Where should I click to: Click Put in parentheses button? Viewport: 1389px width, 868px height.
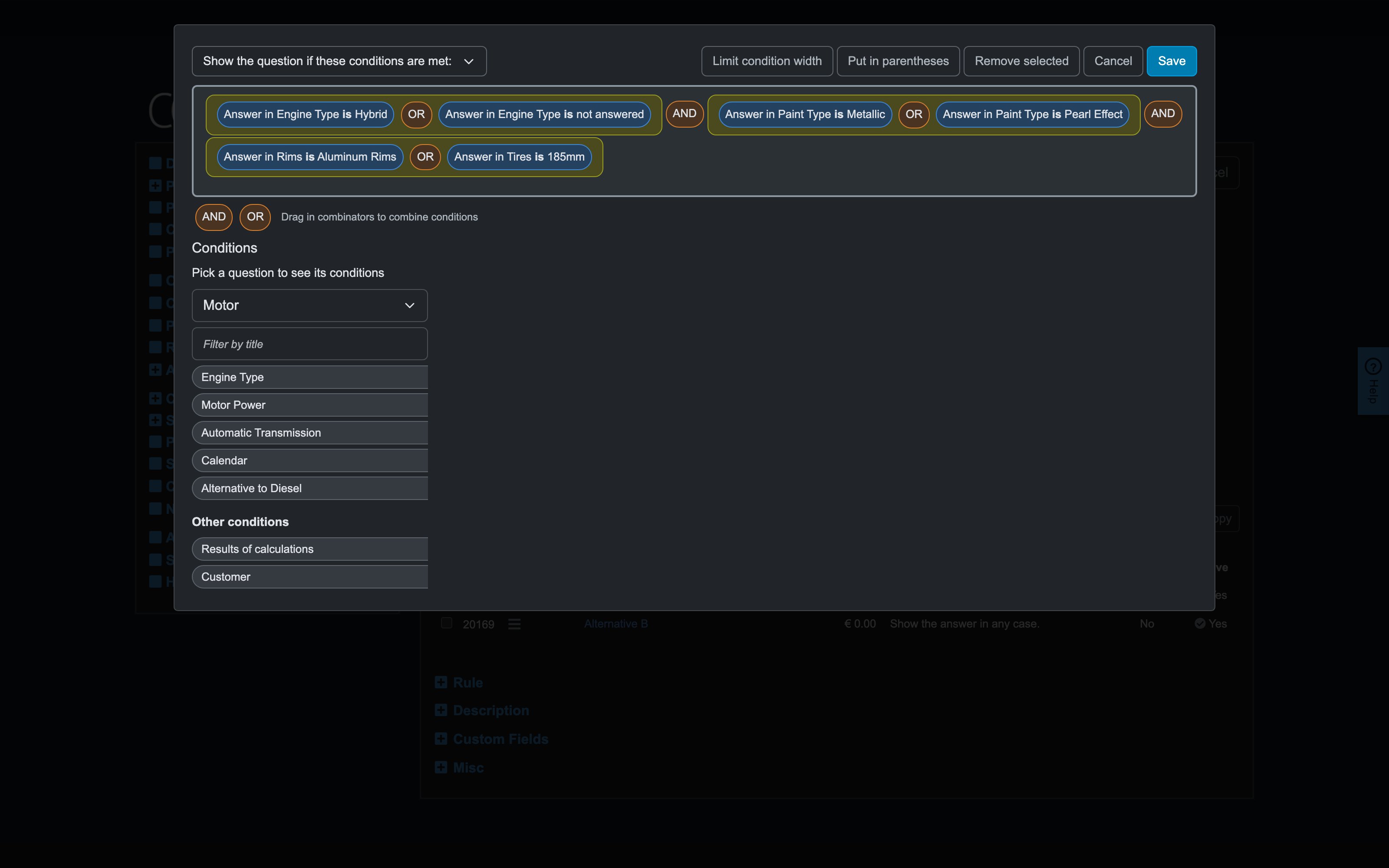(x=898, y=61)
